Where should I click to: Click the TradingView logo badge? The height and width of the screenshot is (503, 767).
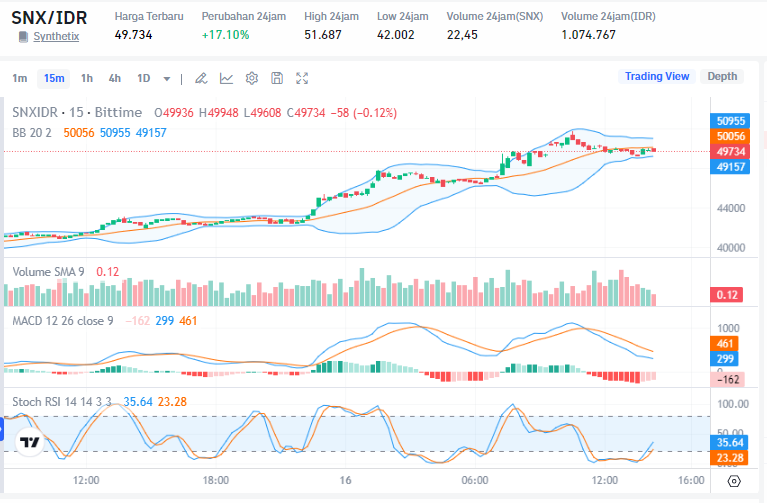tap(30, 442)
